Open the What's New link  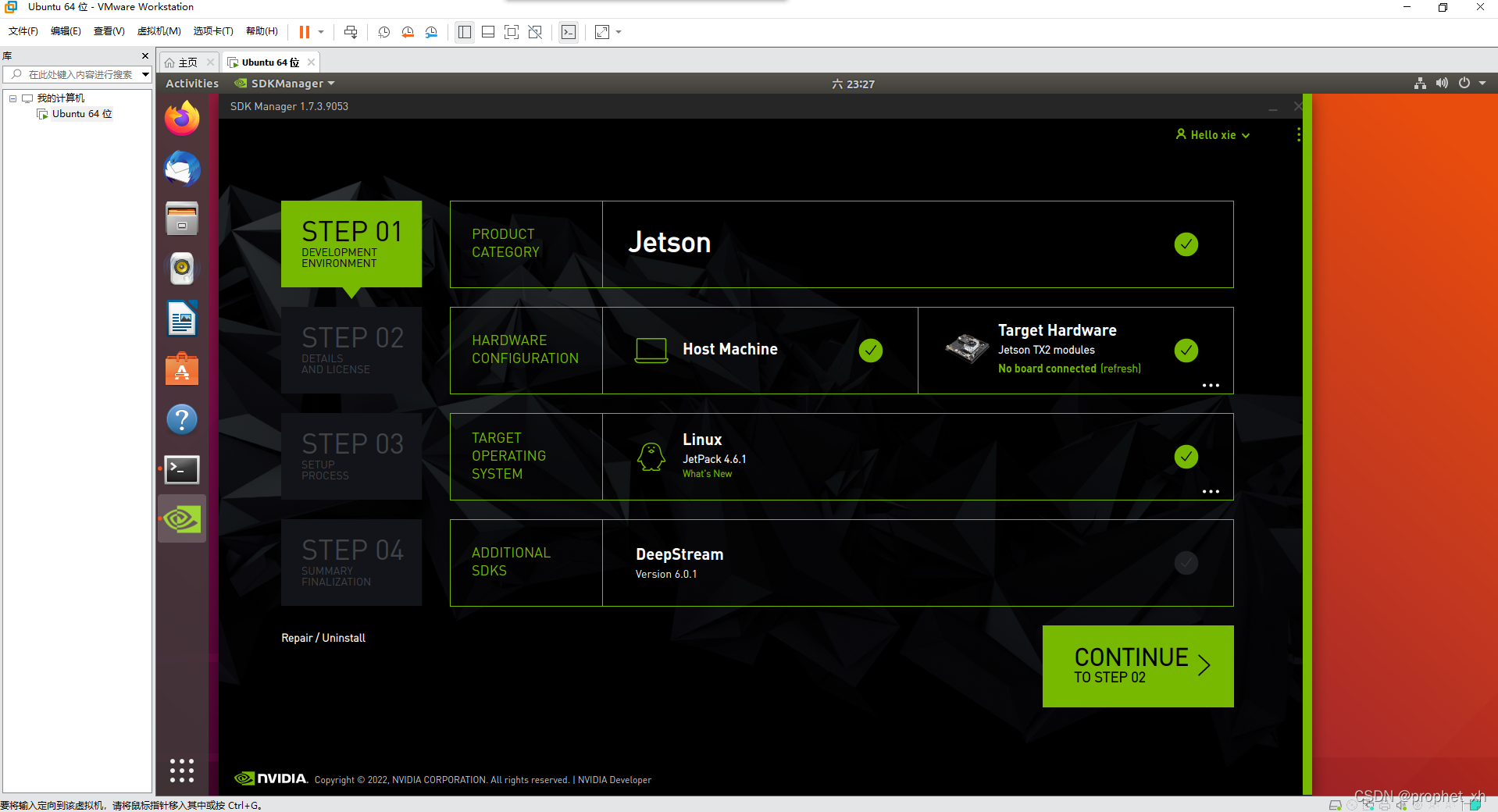click(707, 474)
